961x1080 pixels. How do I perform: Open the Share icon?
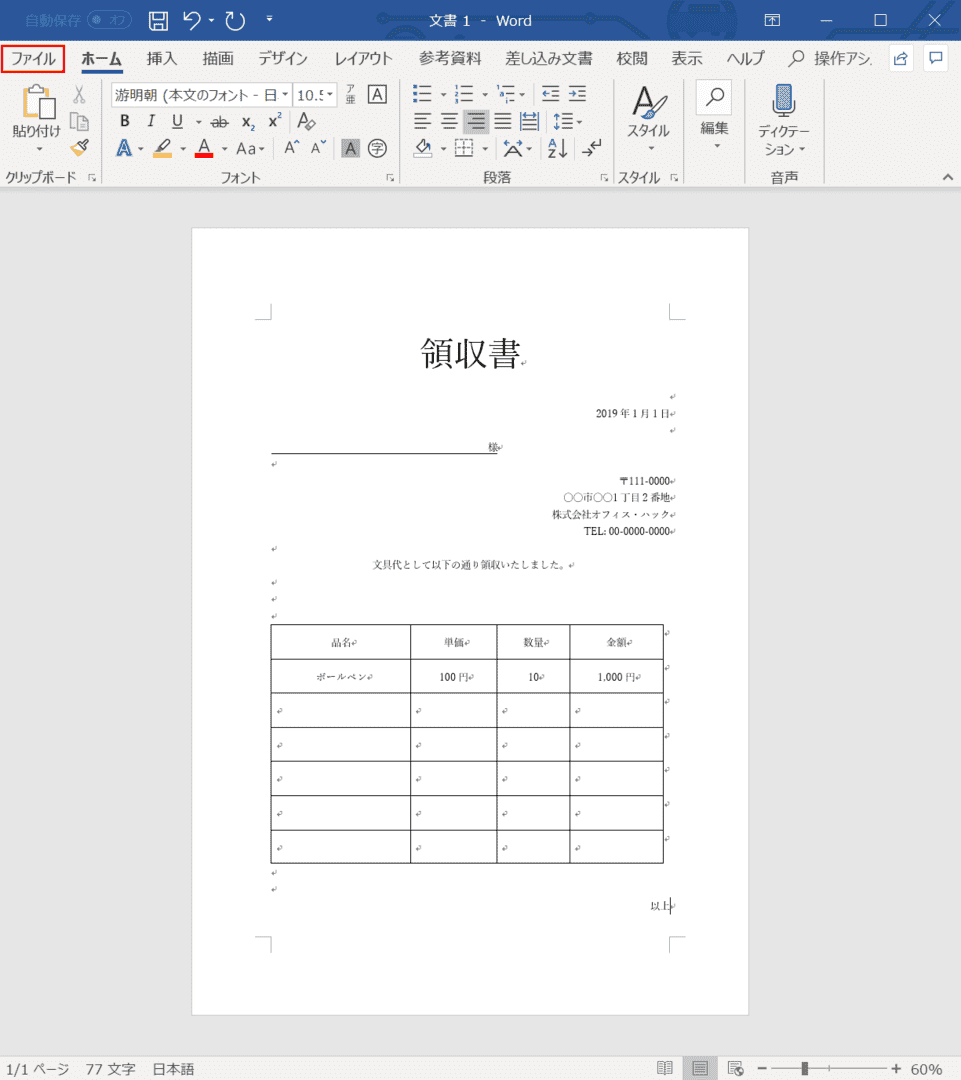click(900, 59)
